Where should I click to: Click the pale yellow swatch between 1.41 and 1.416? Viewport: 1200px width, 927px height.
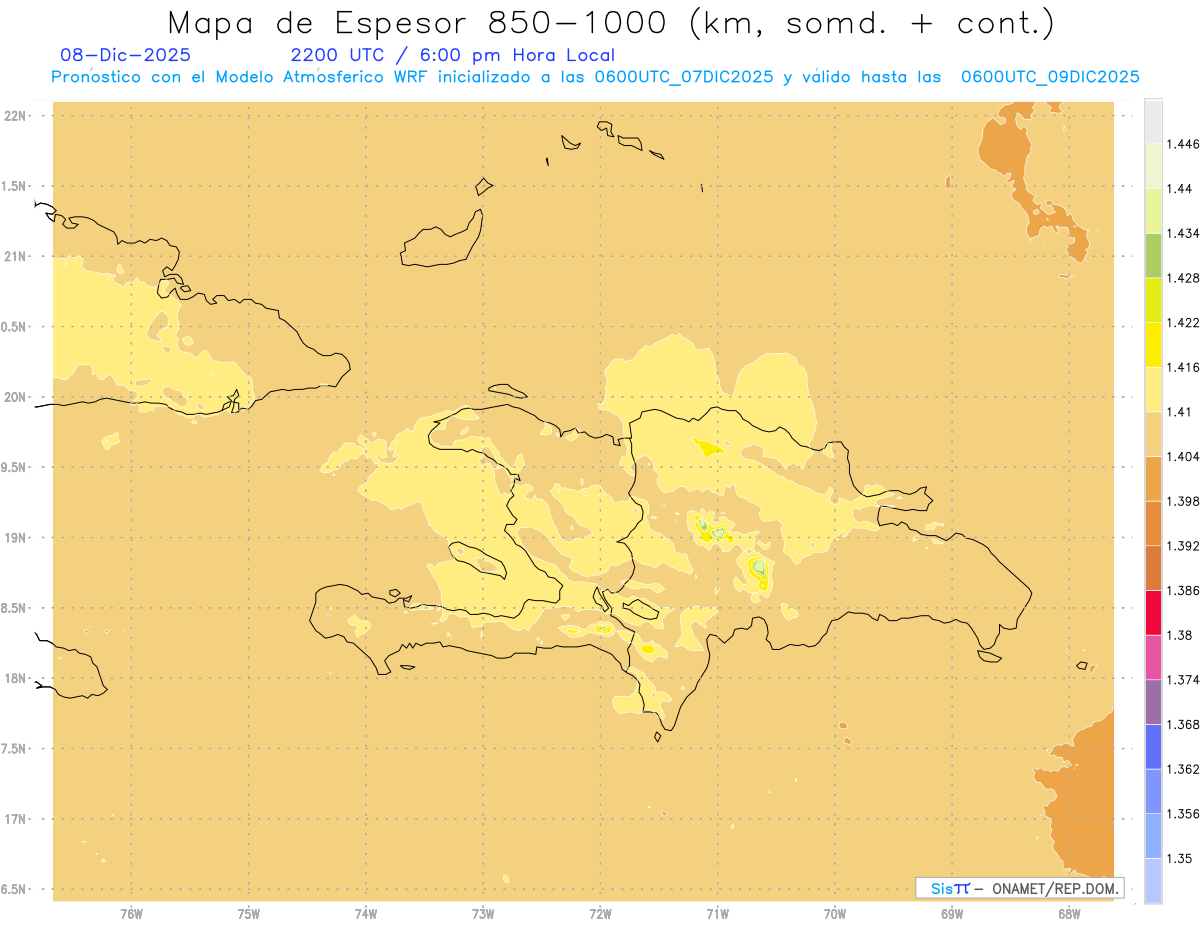[1153, 389]
